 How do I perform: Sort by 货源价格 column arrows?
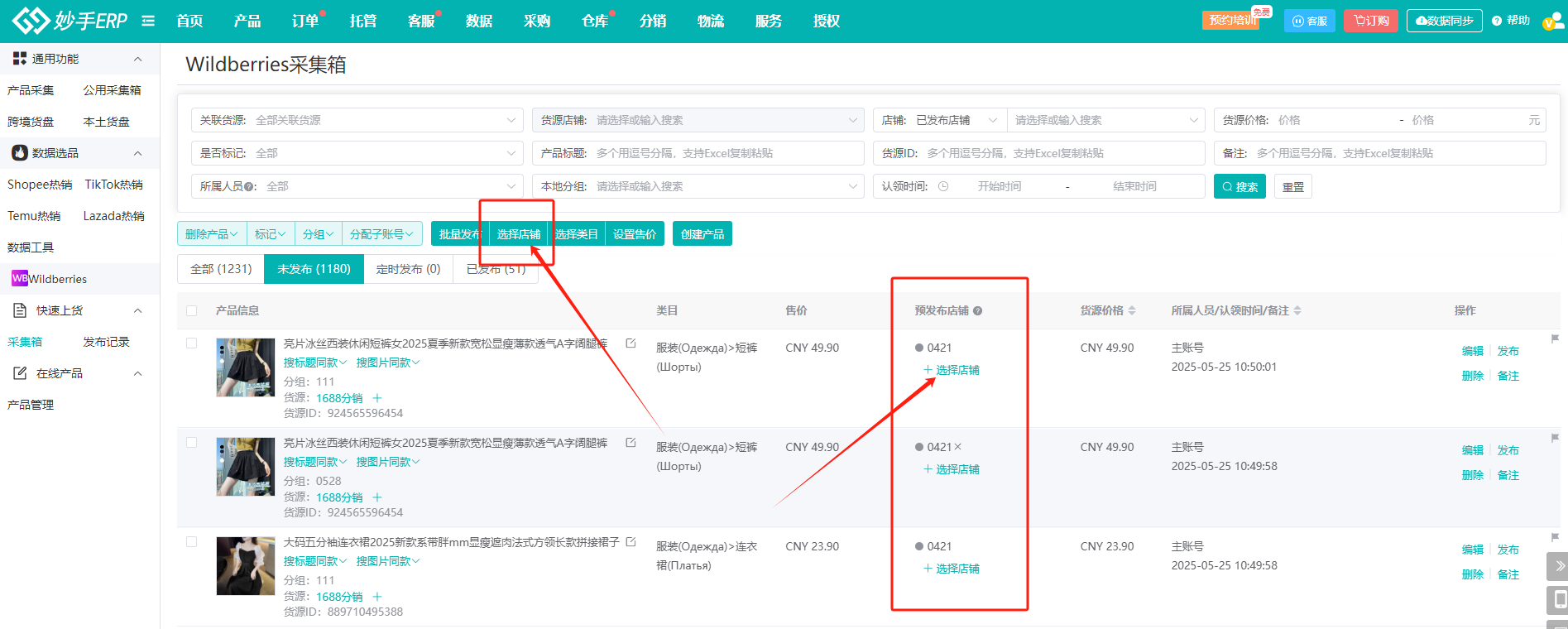coord(1132,311)
